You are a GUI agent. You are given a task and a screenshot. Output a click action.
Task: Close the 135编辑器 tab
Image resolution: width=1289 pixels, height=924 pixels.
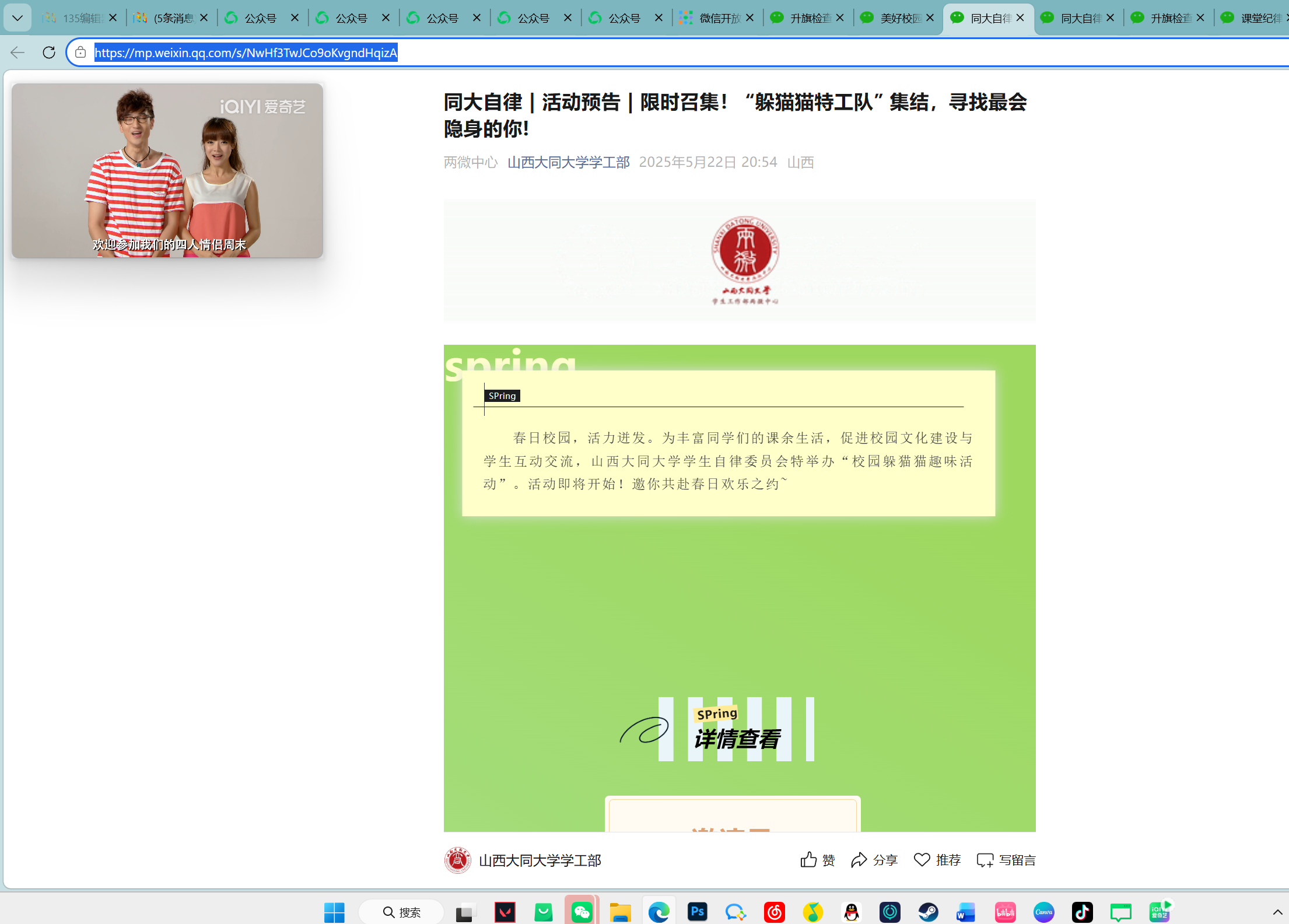click(113, 18)
